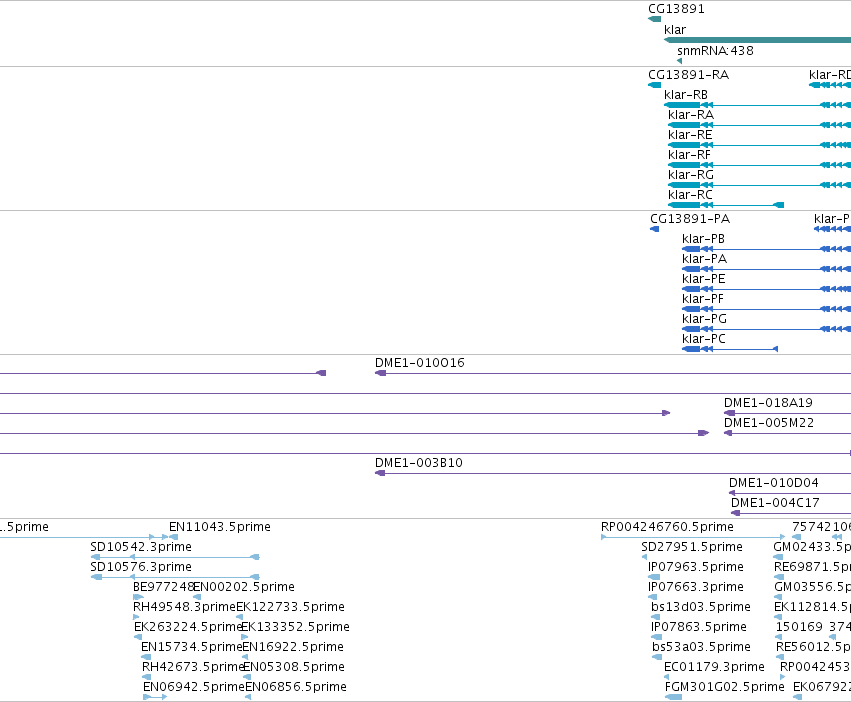851x702 pixels.
Task: Click the teal klar gene bar
Action: point(758,40)
